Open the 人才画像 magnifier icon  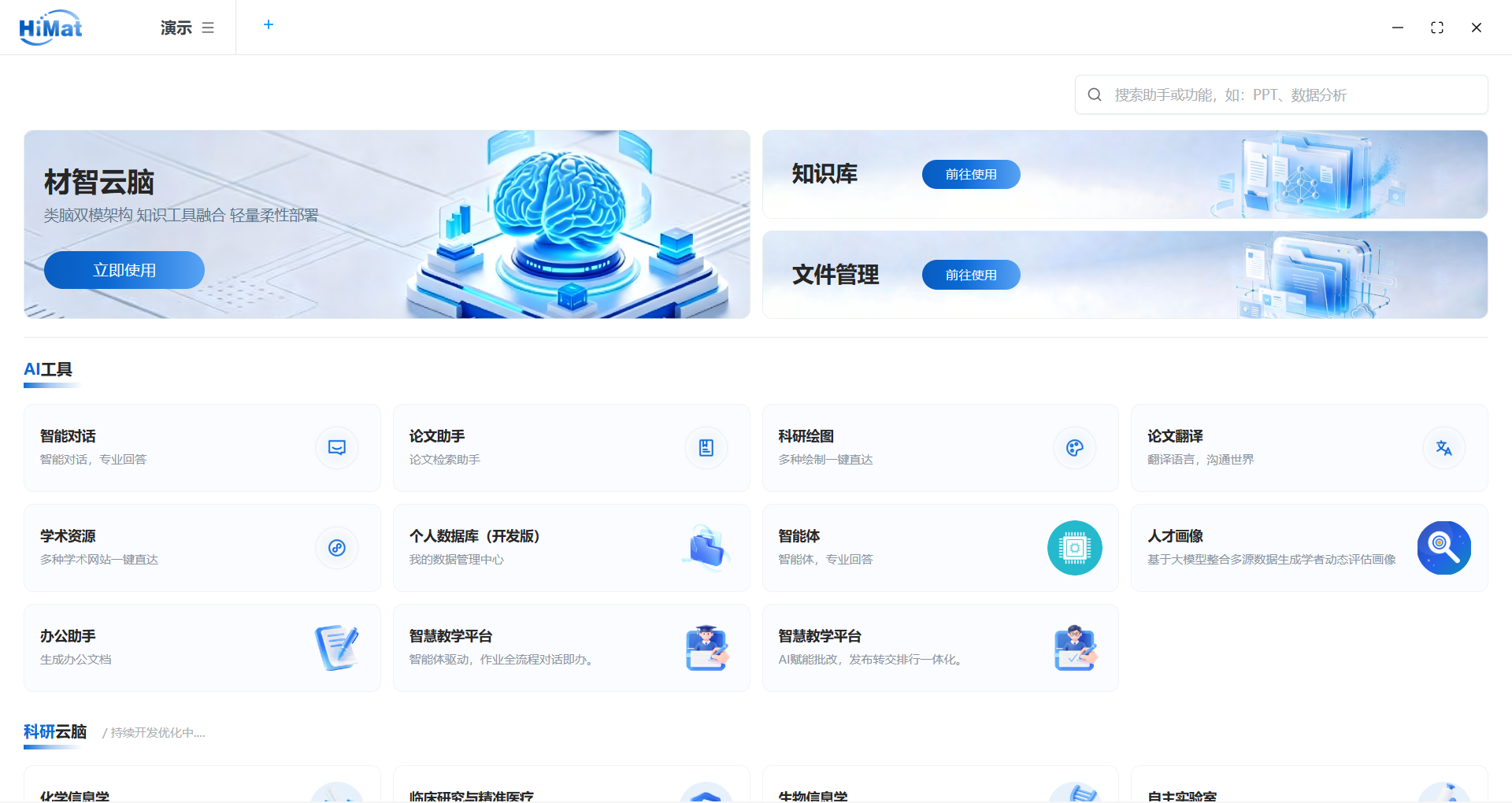coord(1443,548)
